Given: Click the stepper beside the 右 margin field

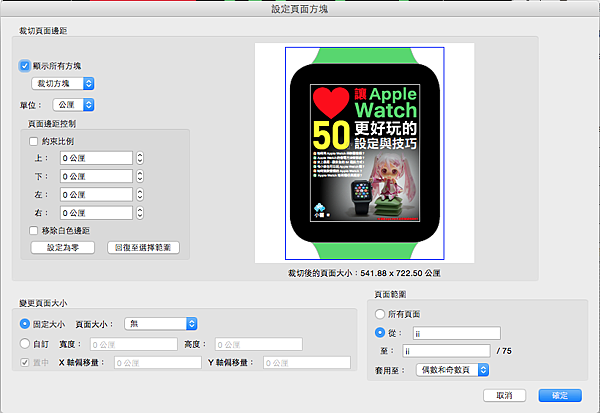Looking at the screenshot, I should coord(140,213).
